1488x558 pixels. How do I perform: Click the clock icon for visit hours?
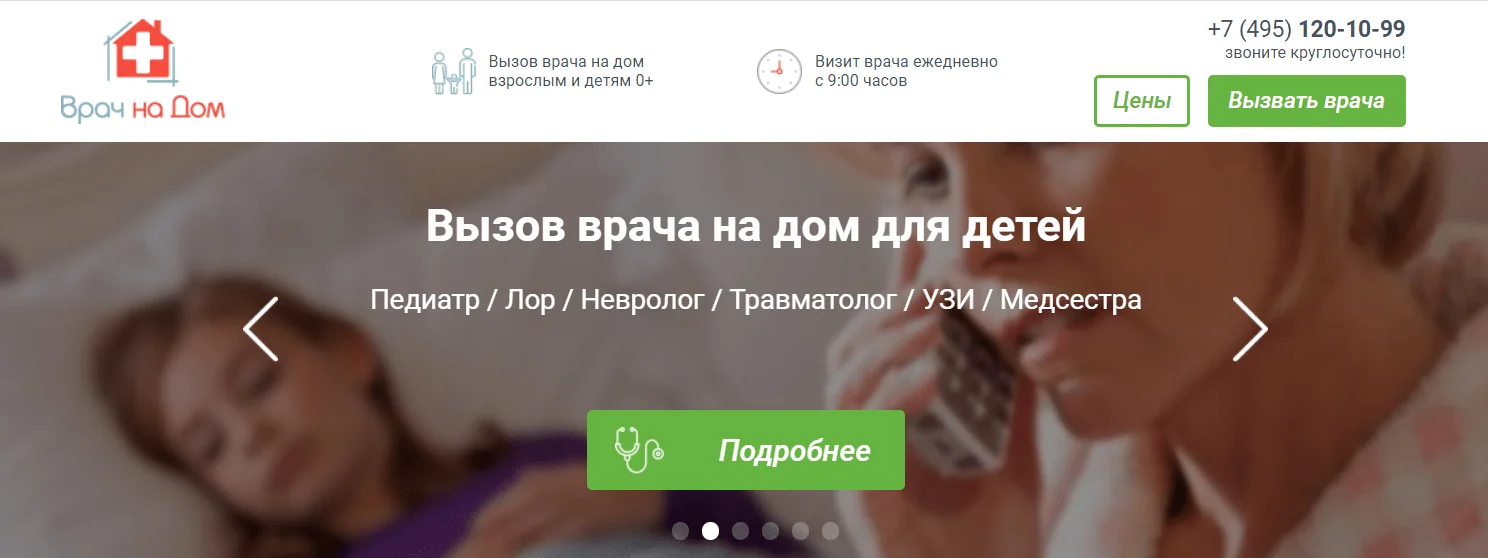coord(779,71)
